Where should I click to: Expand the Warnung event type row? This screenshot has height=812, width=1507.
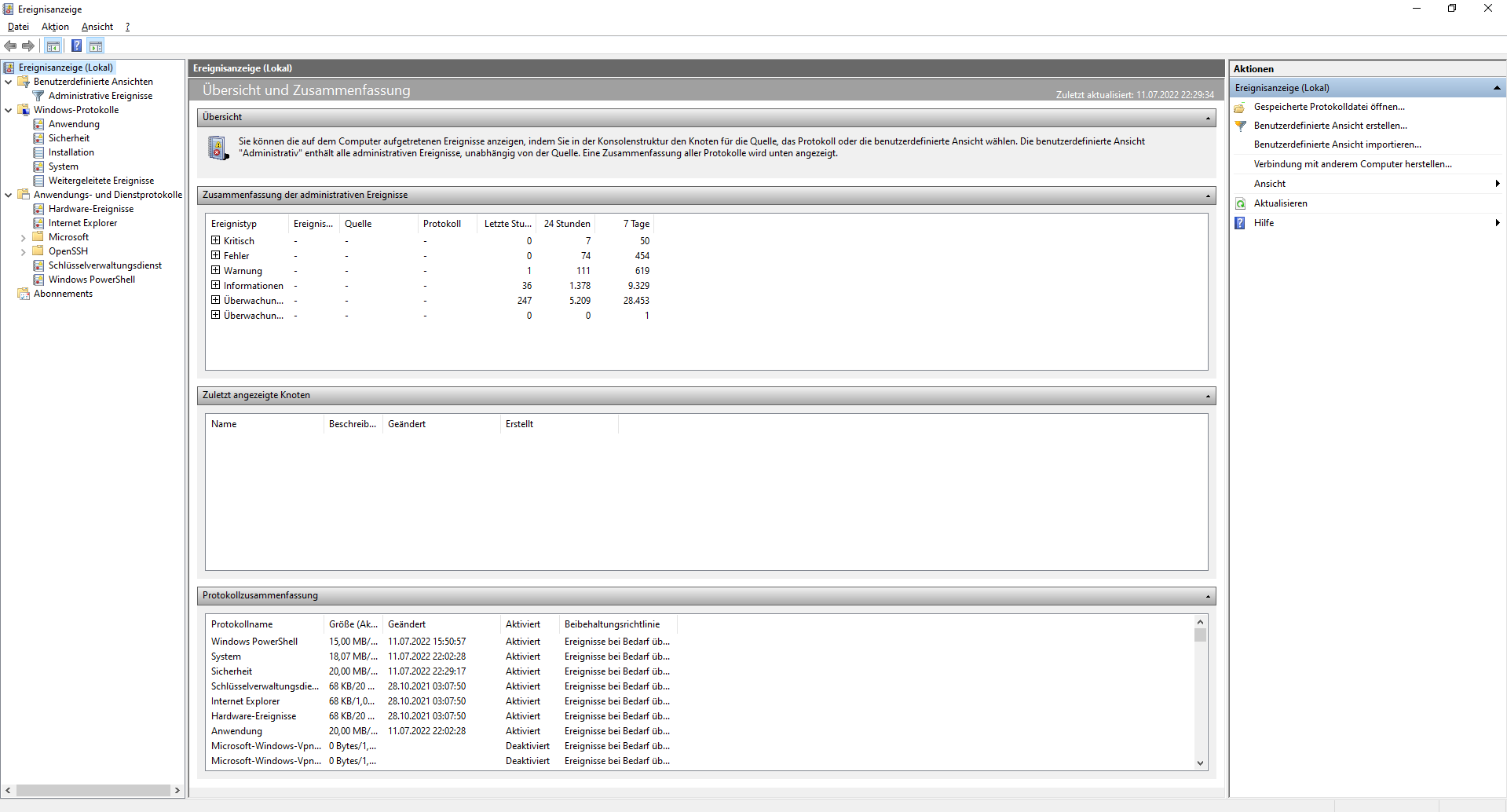216,270
